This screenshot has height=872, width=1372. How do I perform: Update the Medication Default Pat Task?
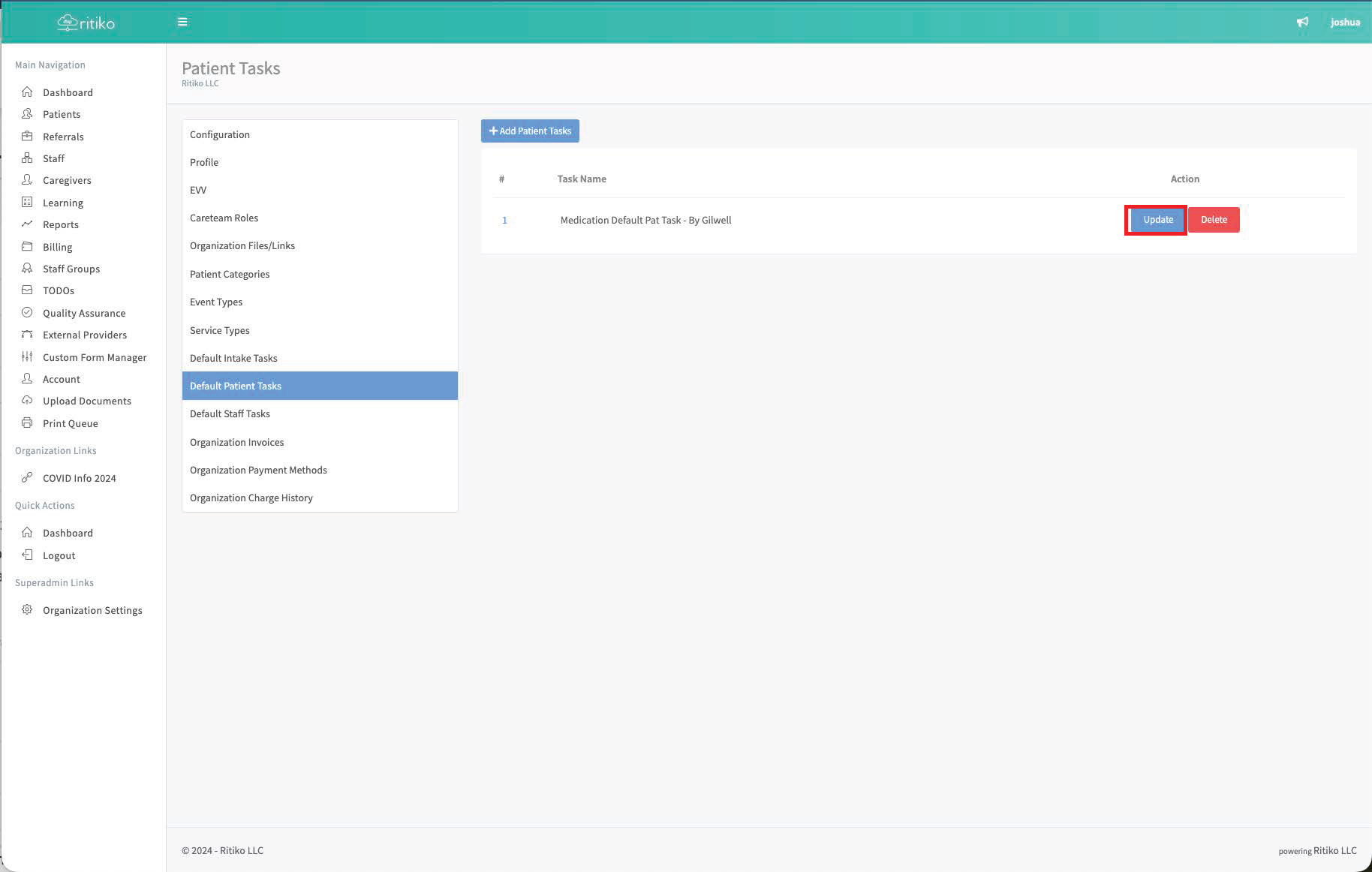[1157, 220]
